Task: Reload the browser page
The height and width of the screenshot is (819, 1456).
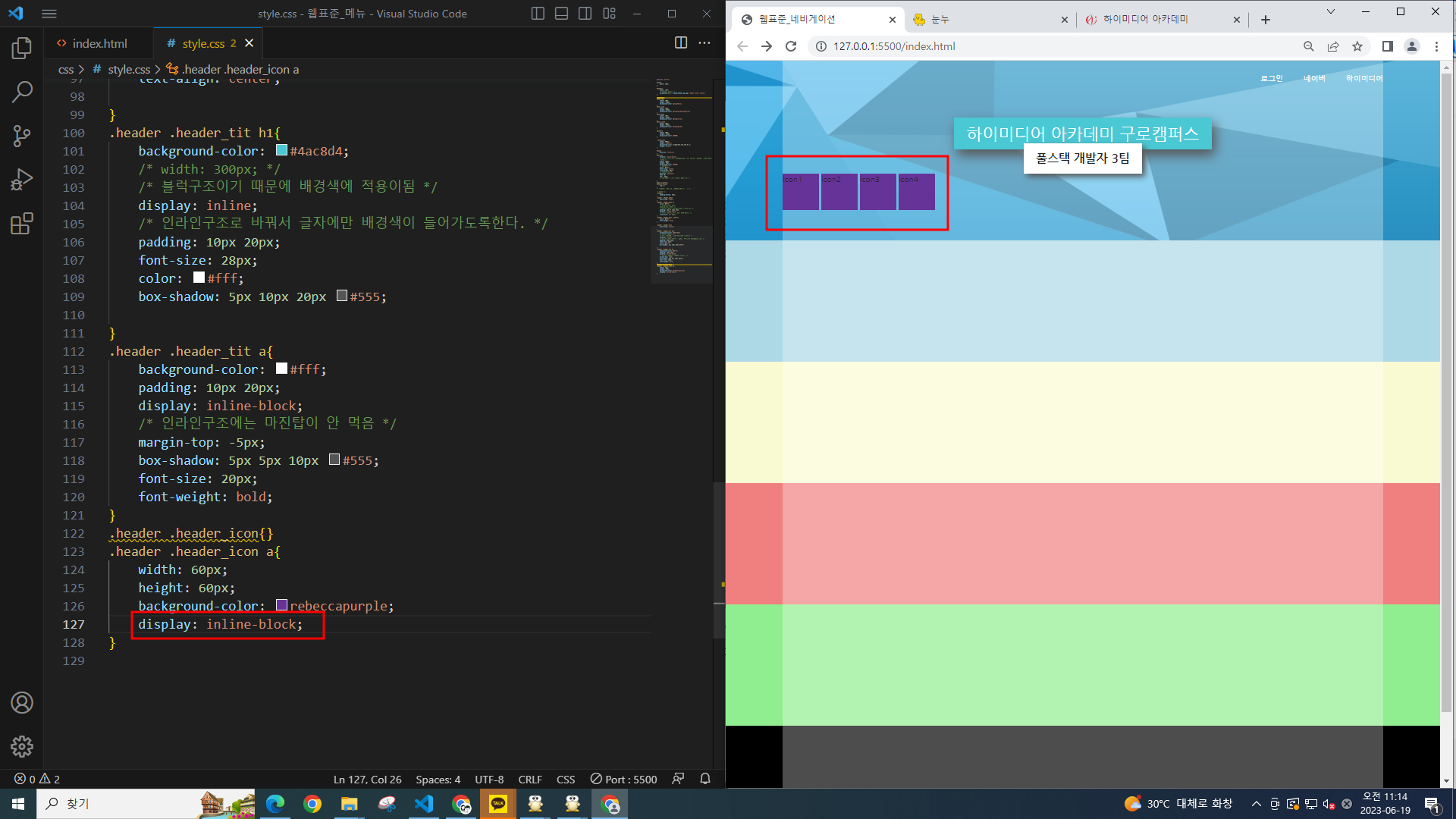Action: 791,46
